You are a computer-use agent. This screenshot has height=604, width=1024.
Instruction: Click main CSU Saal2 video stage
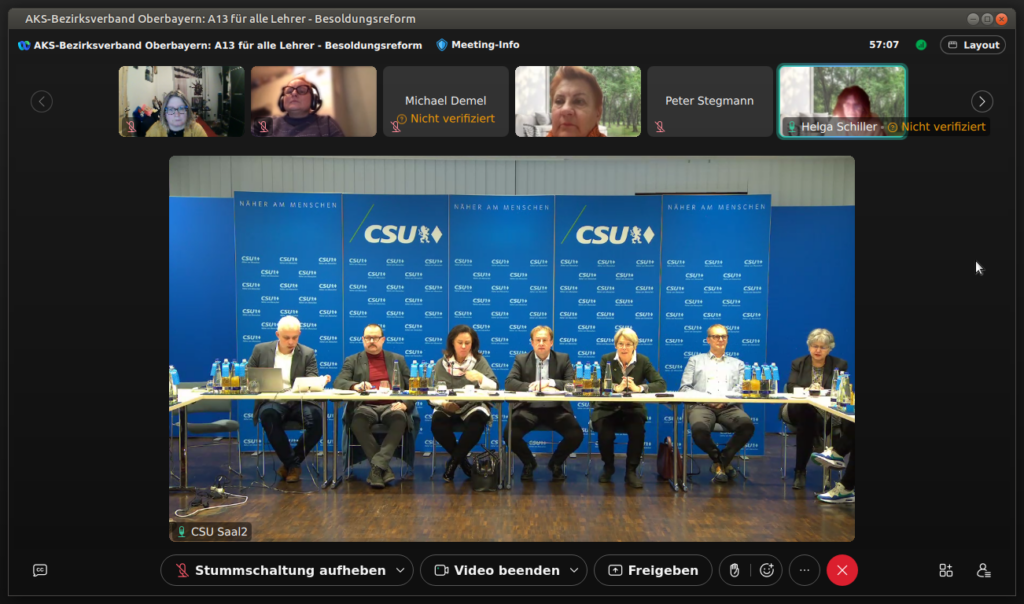(512, 349)
